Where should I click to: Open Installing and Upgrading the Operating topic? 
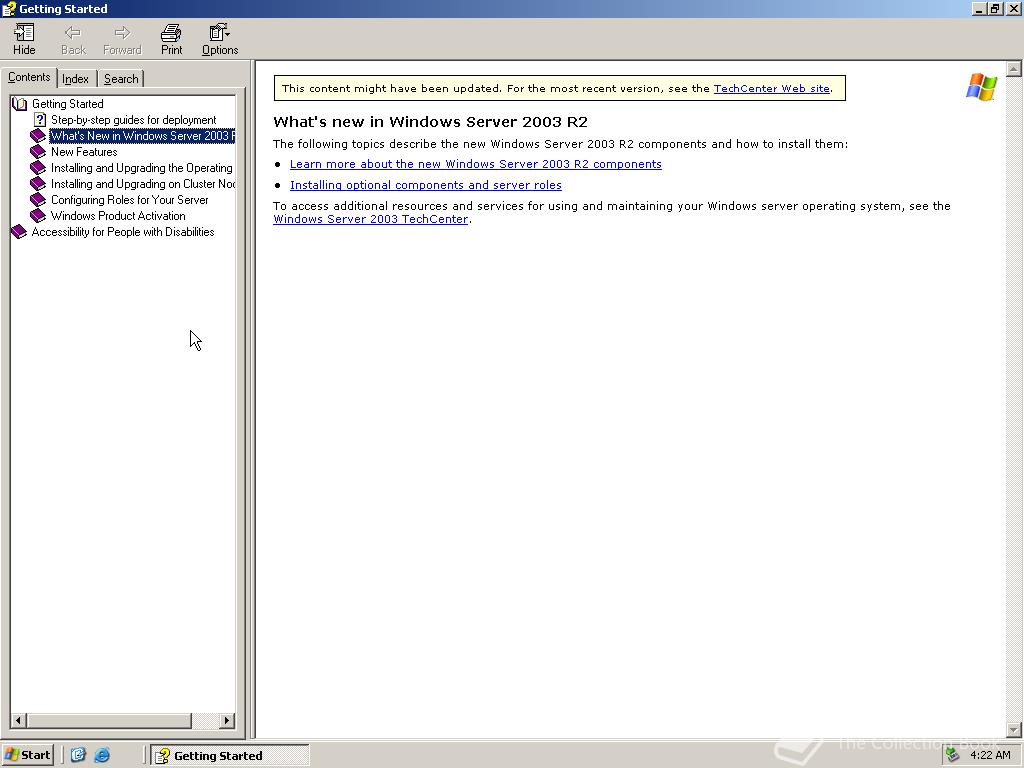coord(142,168)
